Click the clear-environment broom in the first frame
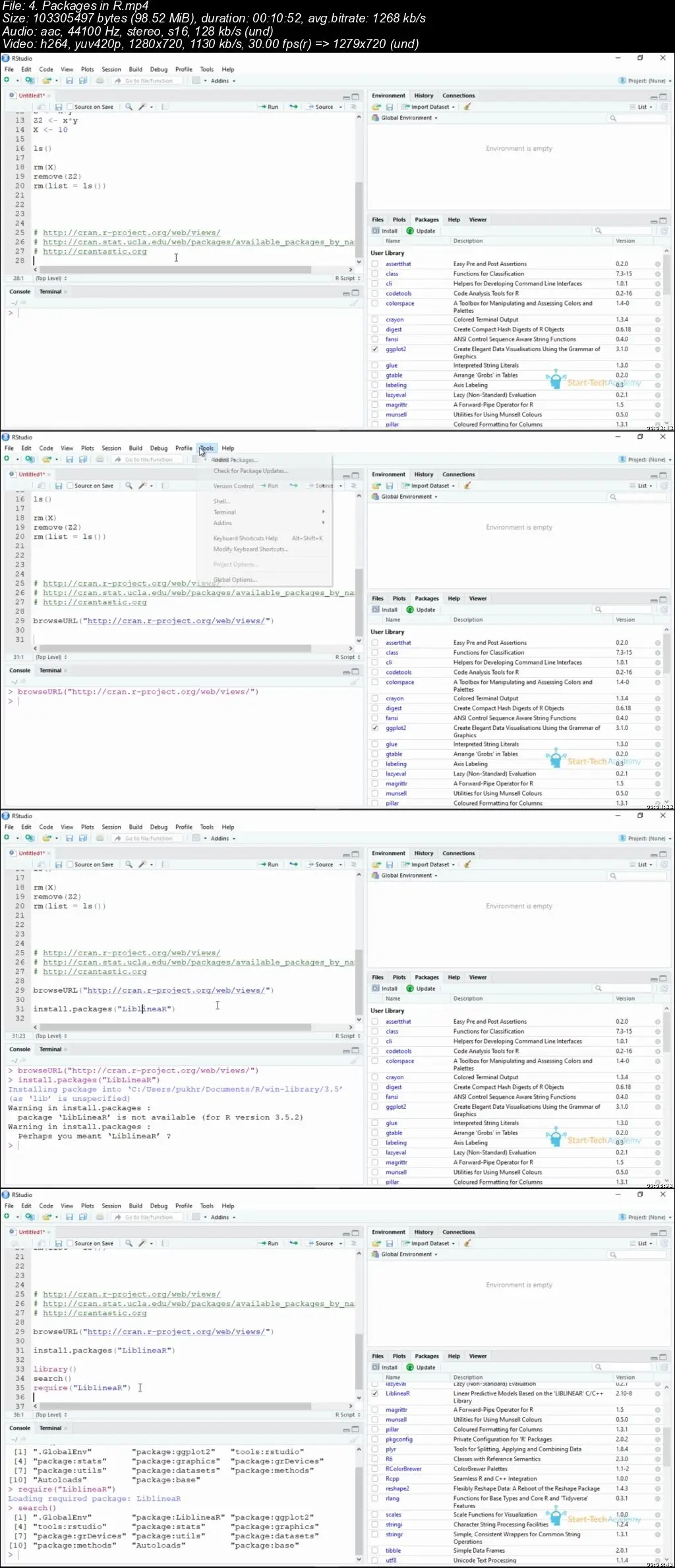 (x=467, y=107)
